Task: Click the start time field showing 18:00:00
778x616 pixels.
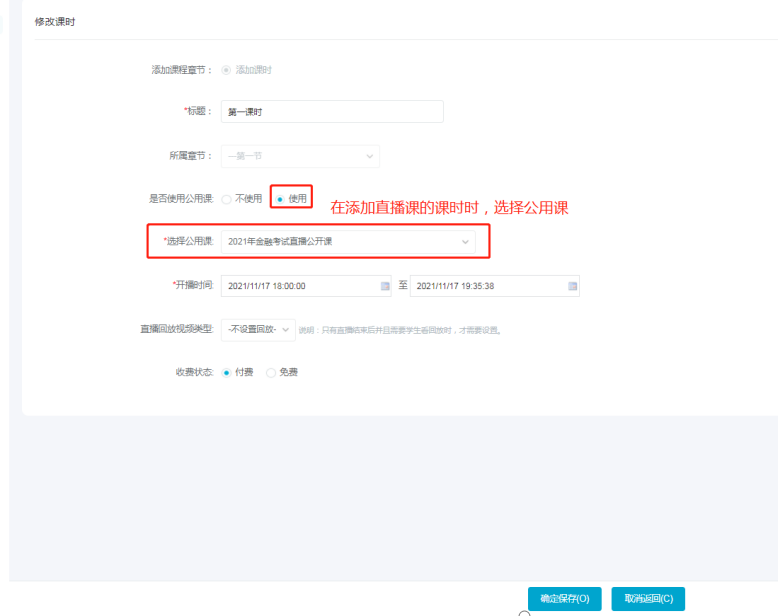Action: (x=298, y=286)
